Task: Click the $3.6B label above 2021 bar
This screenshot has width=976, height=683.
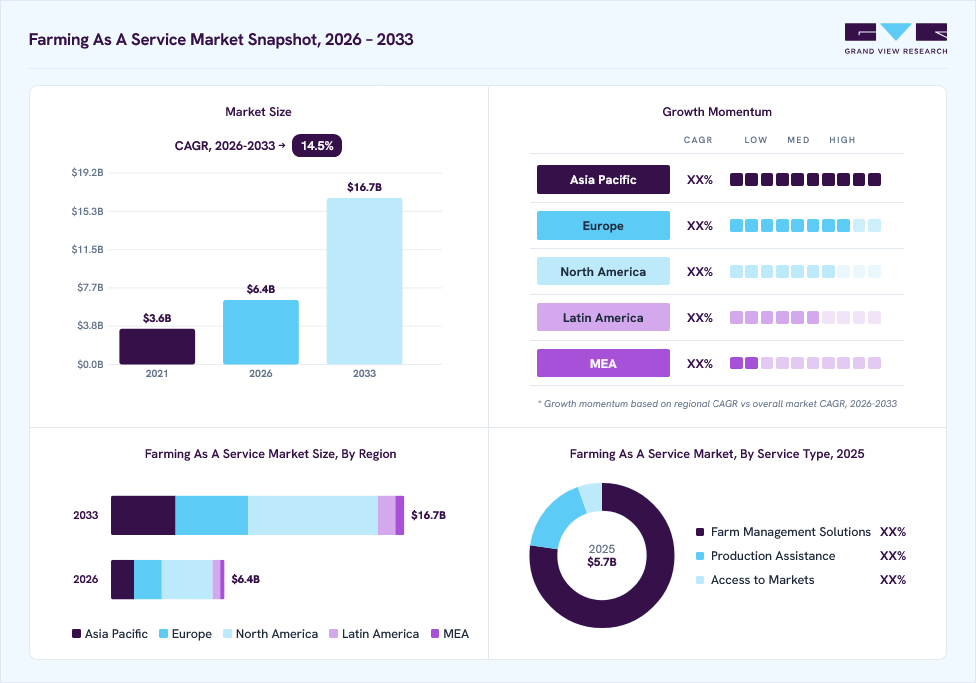Action: point(157,318)
